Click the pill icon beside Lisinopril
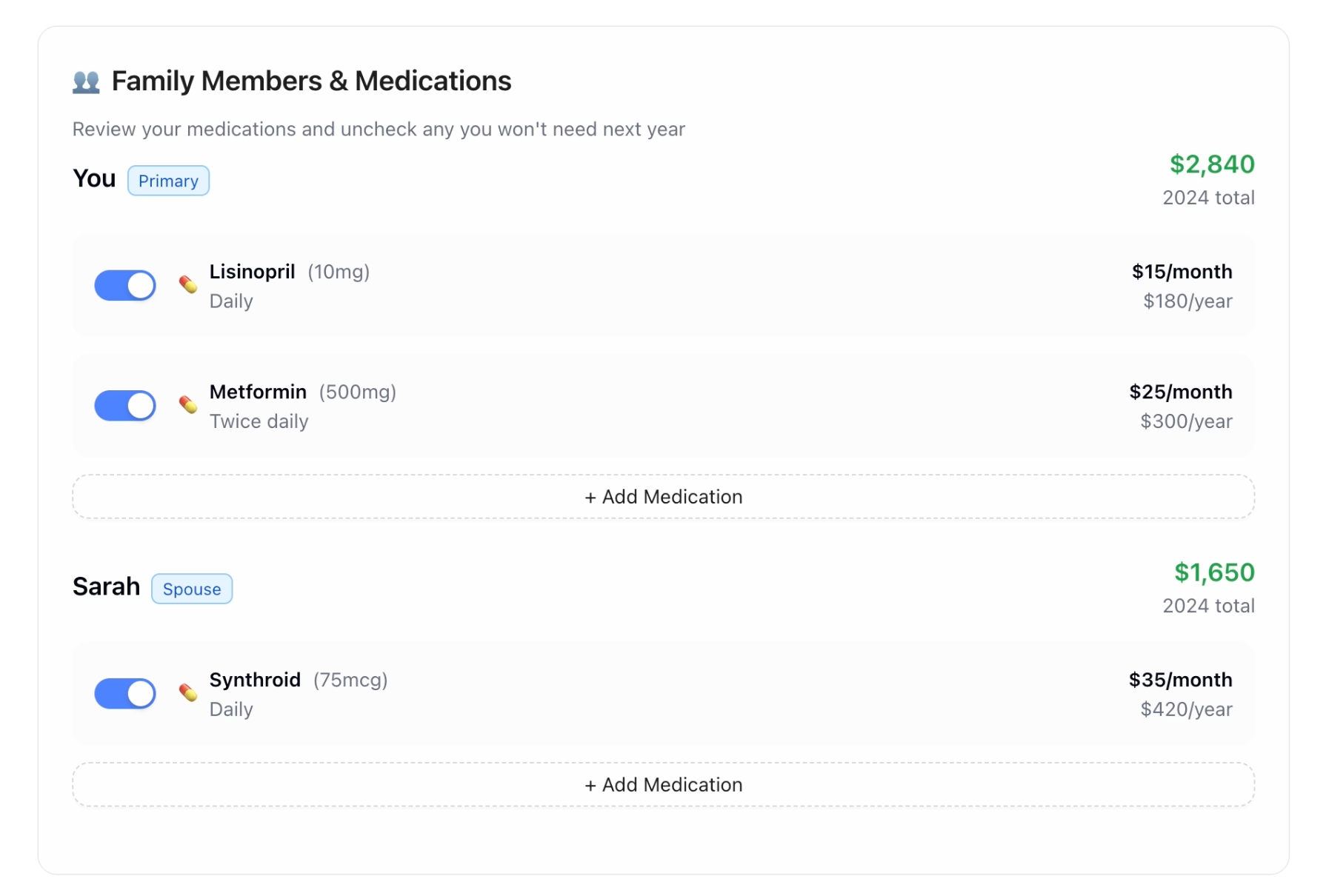The width and height of the screenshot is (1326, 896). [x=188, y=284]
